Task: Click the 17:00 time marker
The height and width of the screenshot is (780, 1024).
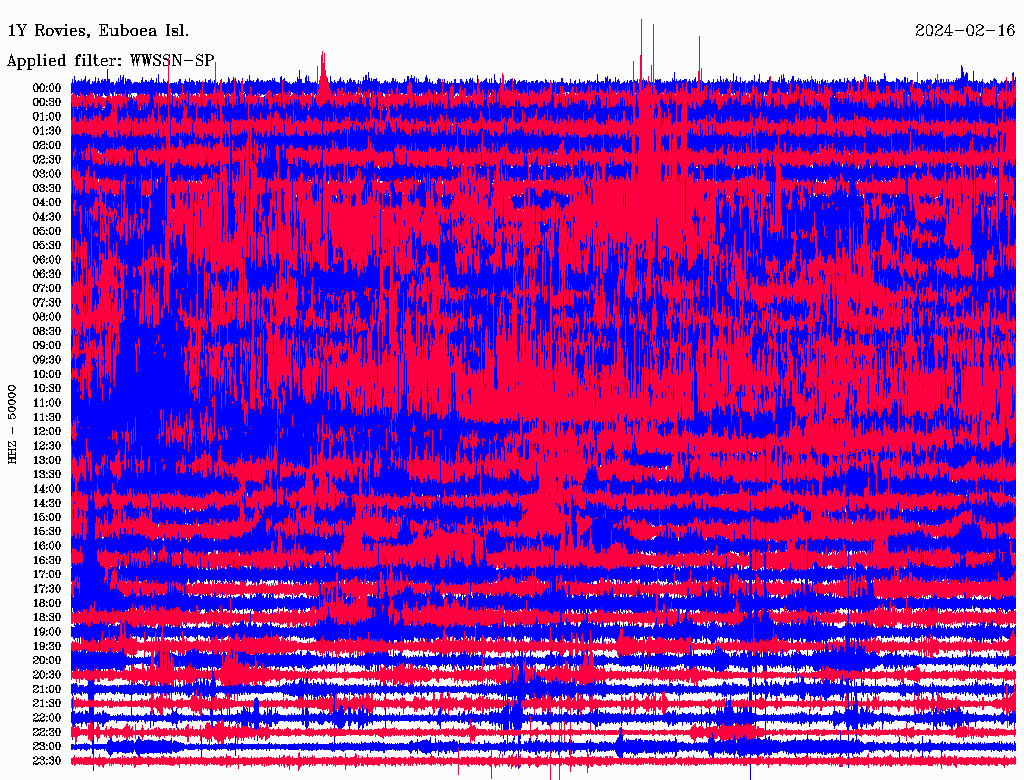Action: tap(48, 575)
